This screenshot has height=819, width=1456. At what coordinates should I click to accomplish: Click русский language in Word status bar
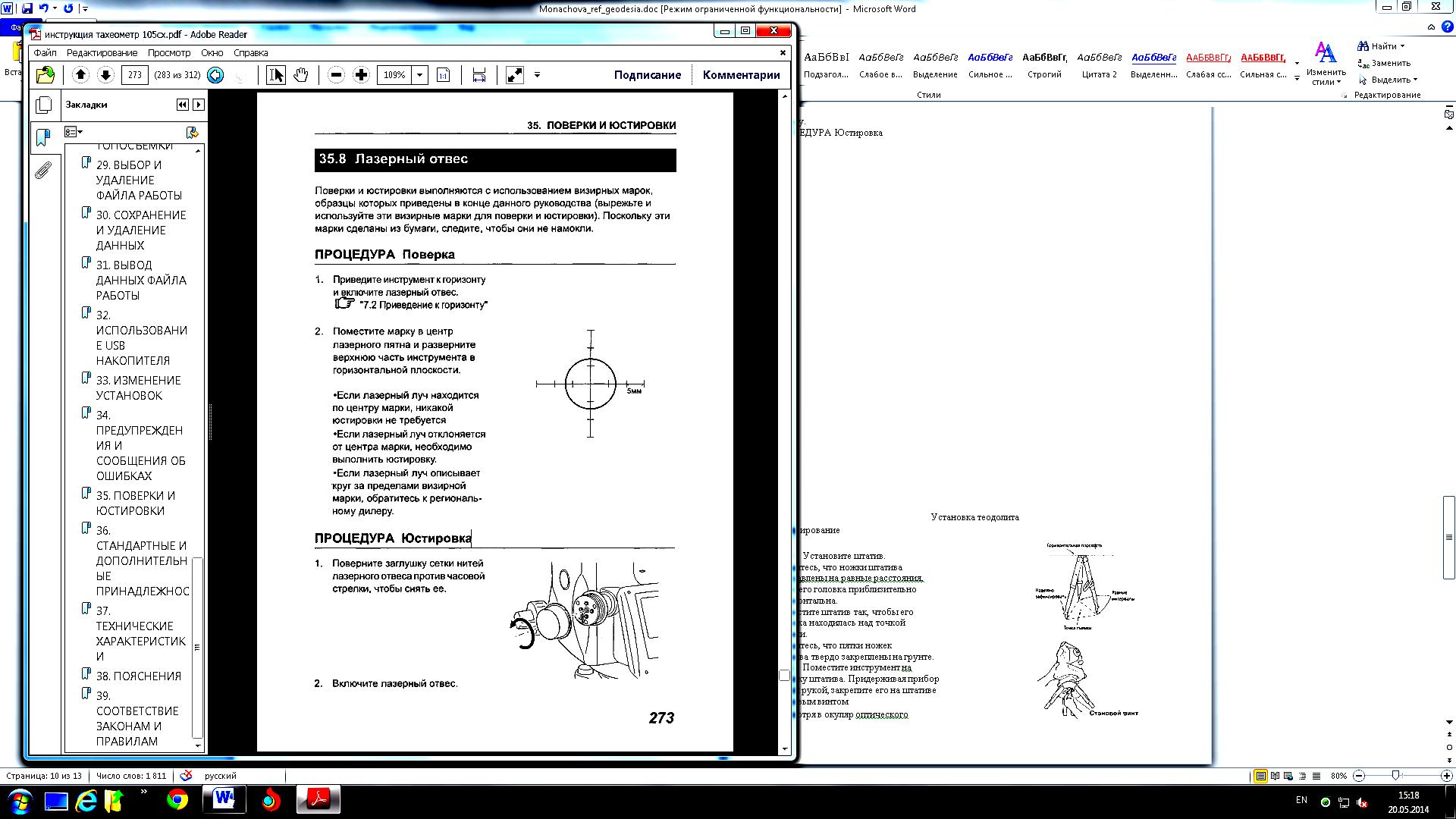tap(220, 776)
